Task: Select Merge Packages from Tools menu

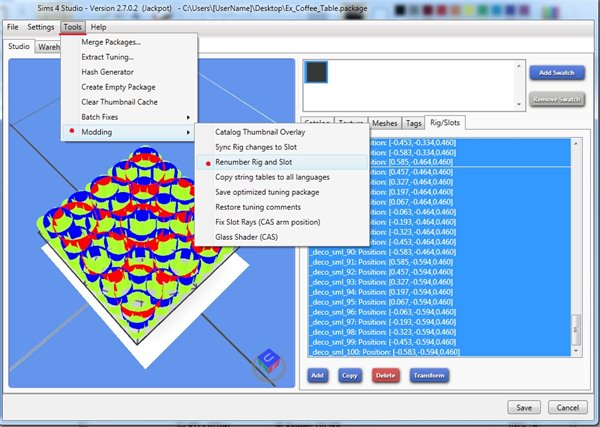Action: (x=110, y=41)
